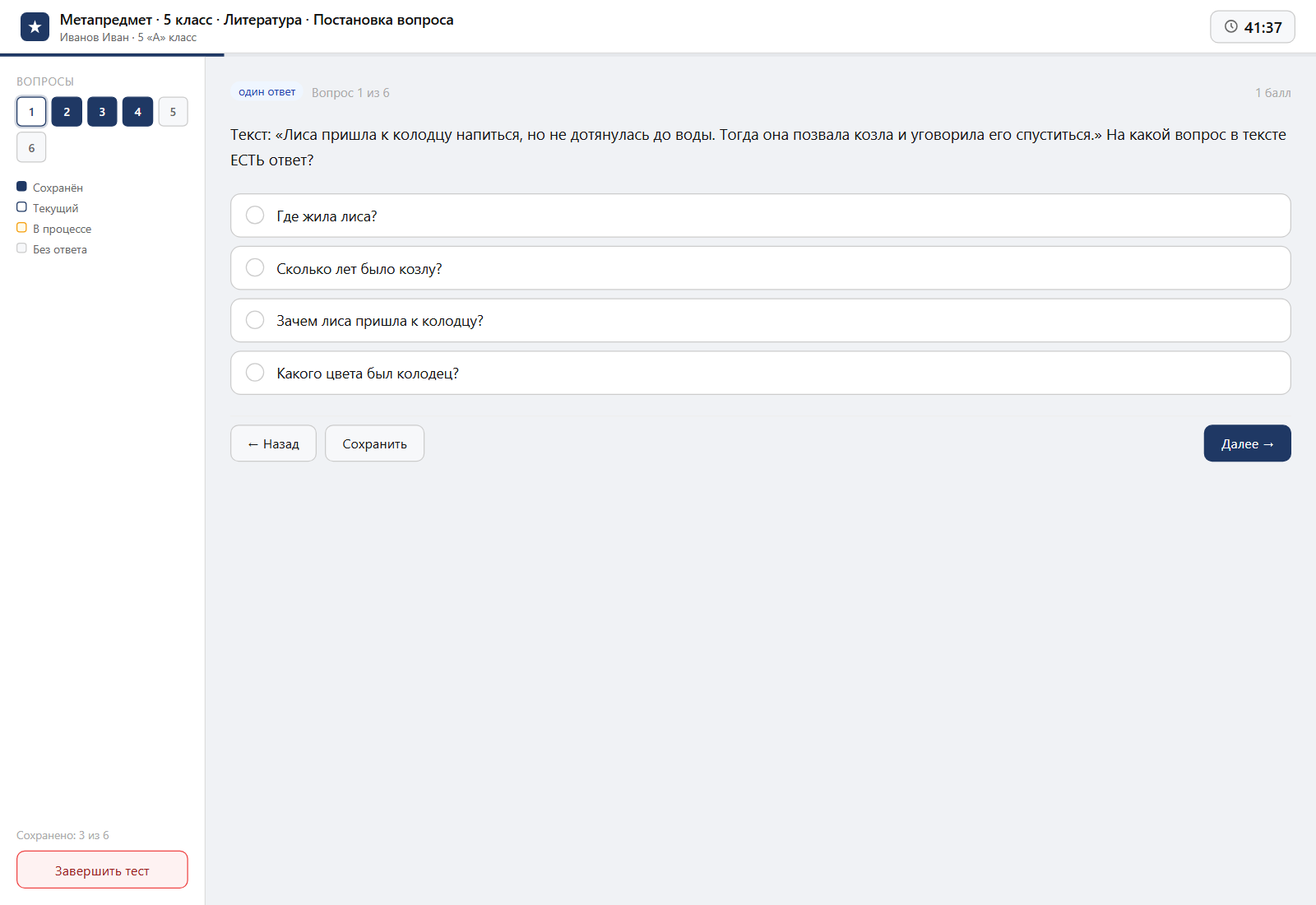
Task: Click the clock icon beside the timer
Action: [x=1230, y=26]
